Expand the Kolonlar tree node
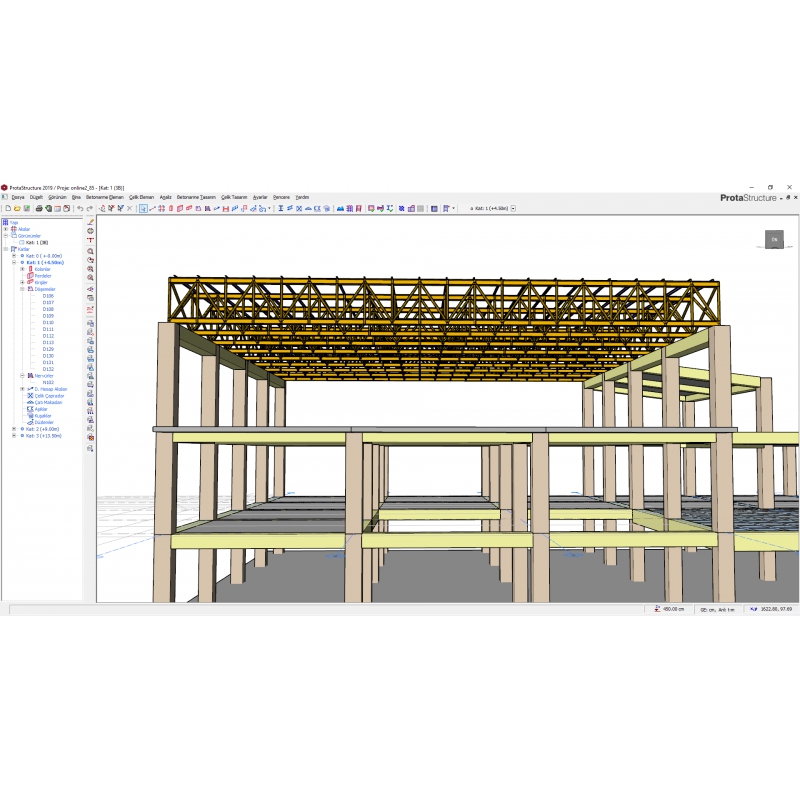The image size is (800, 800). tap(22, 269)
